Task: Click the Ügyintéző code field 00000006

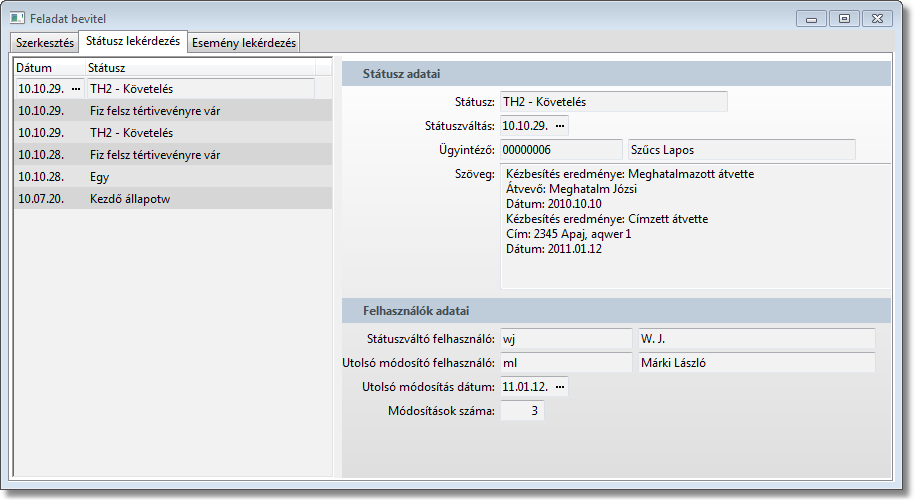Action: (x=561, y=149)
